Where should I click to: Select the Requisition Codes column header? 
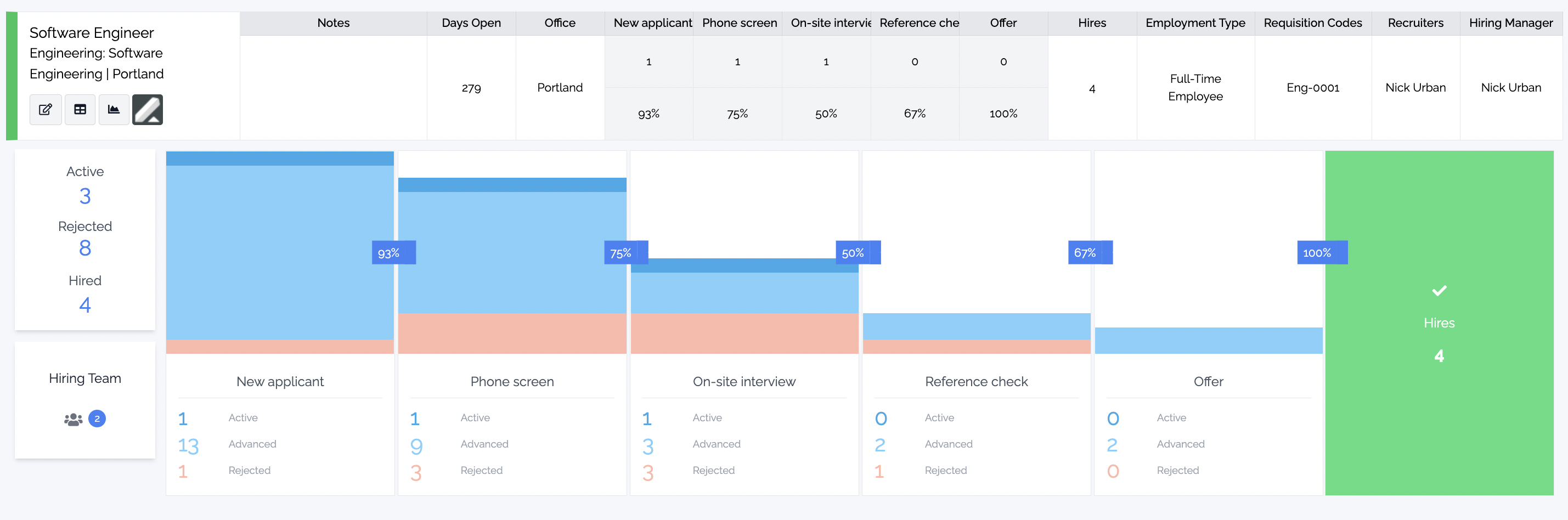coord(1312,23)
